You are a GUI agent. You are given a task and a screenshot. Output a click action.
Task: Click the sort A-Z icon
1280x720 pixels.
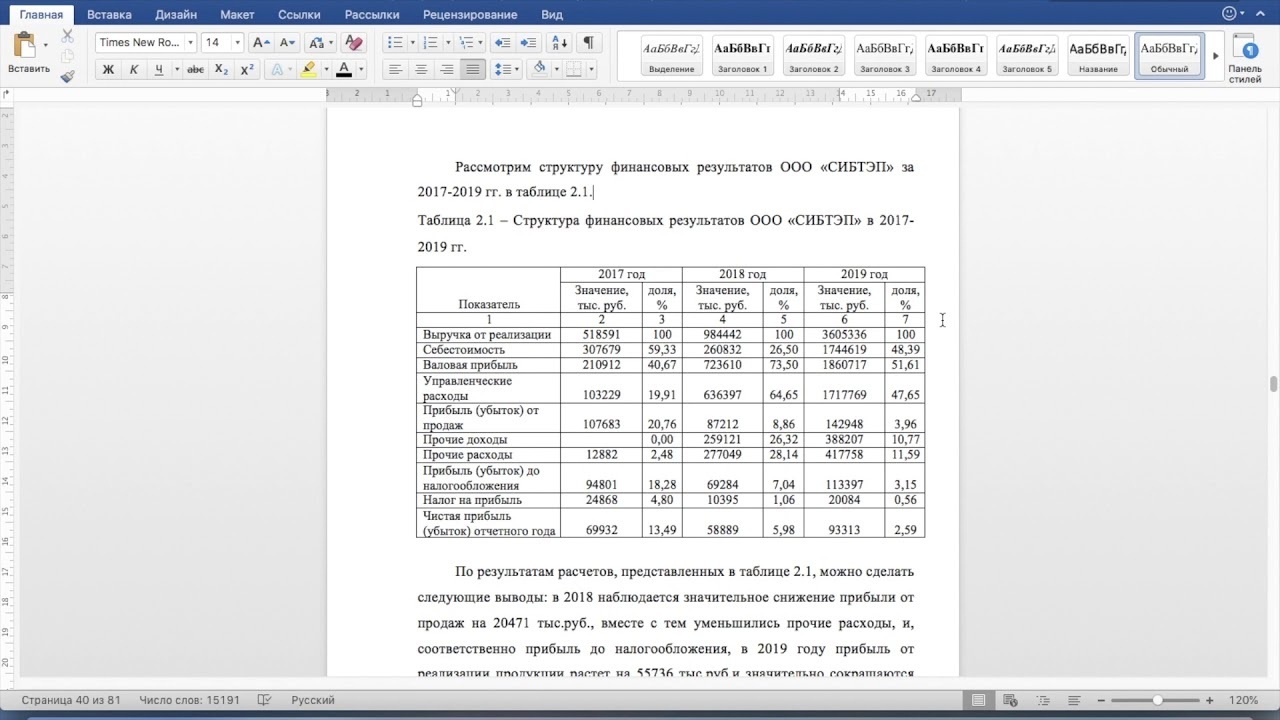point(559,43)
